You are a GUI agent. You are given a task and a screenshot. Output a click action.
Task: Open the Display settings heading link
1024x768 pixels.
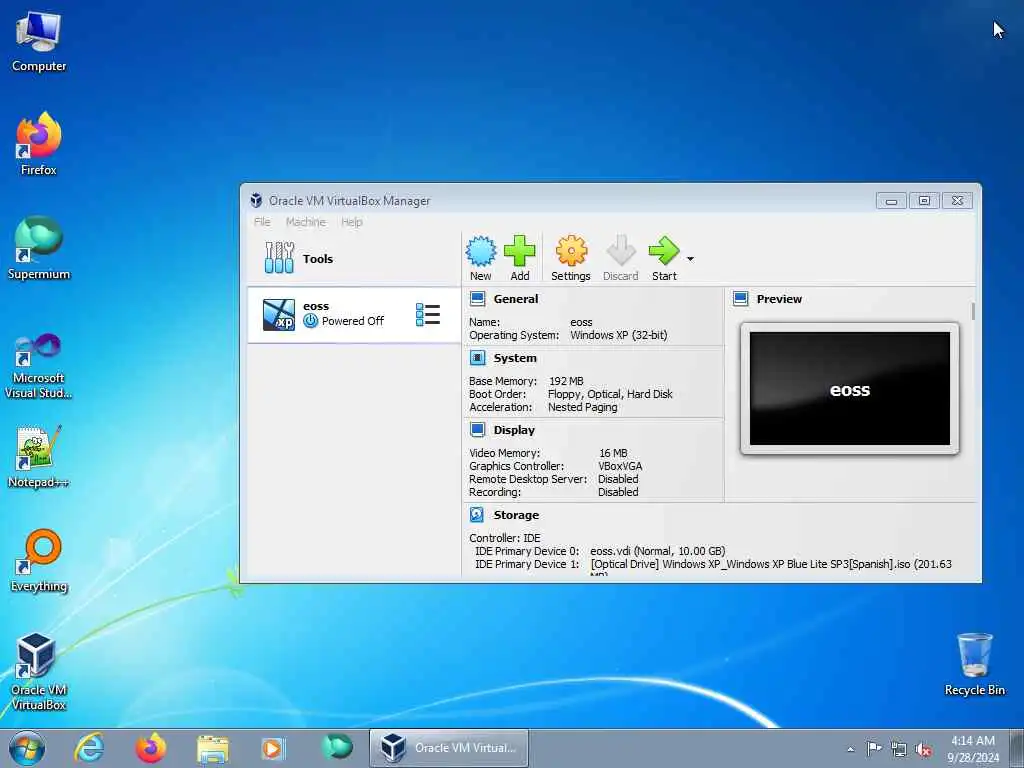click(x=514, y=430)
